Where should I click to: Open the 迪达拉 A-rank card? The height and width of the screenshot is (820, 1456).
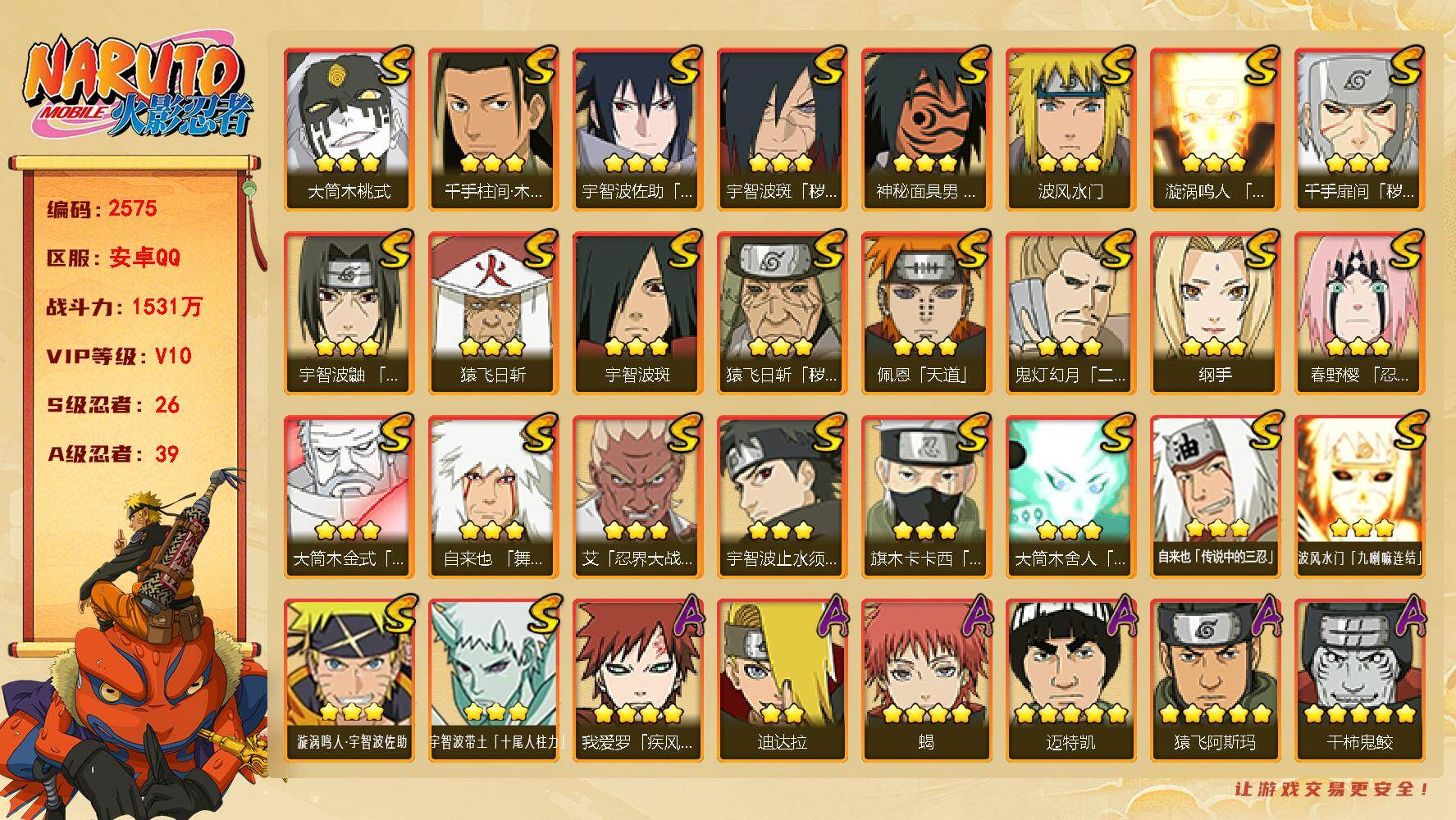pyautogui.click(x=782, y=681)
